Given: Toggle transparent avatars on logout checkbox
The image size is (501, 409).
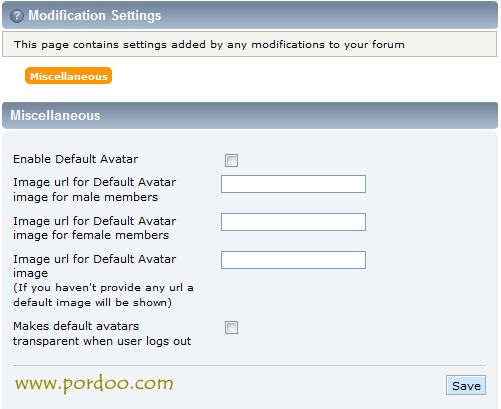Looking at the screenshot, I should click(x=231, y=327).
